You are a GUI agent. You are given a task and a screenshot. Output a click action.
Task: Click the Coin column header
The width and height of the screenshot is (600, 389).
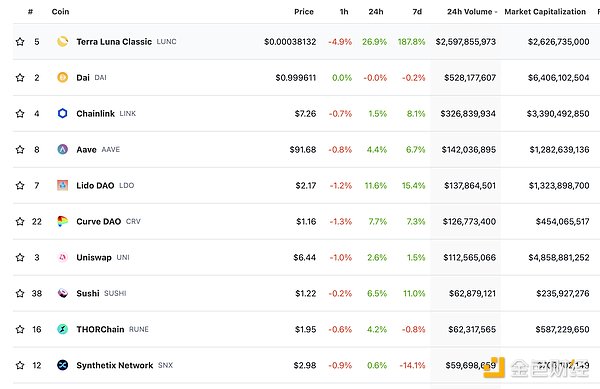(x=60, y=12)
